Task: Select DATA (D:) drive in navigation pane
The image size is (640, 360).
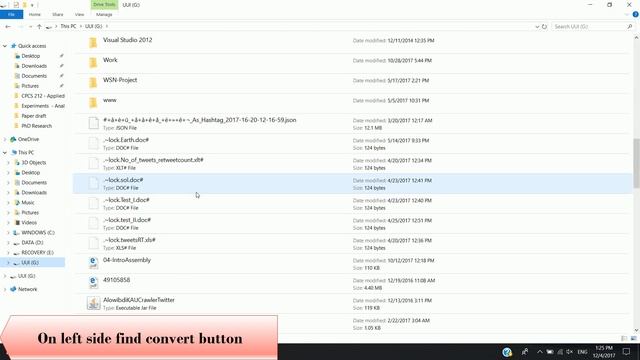Action: pyautogui.click(x=32, y=242)
